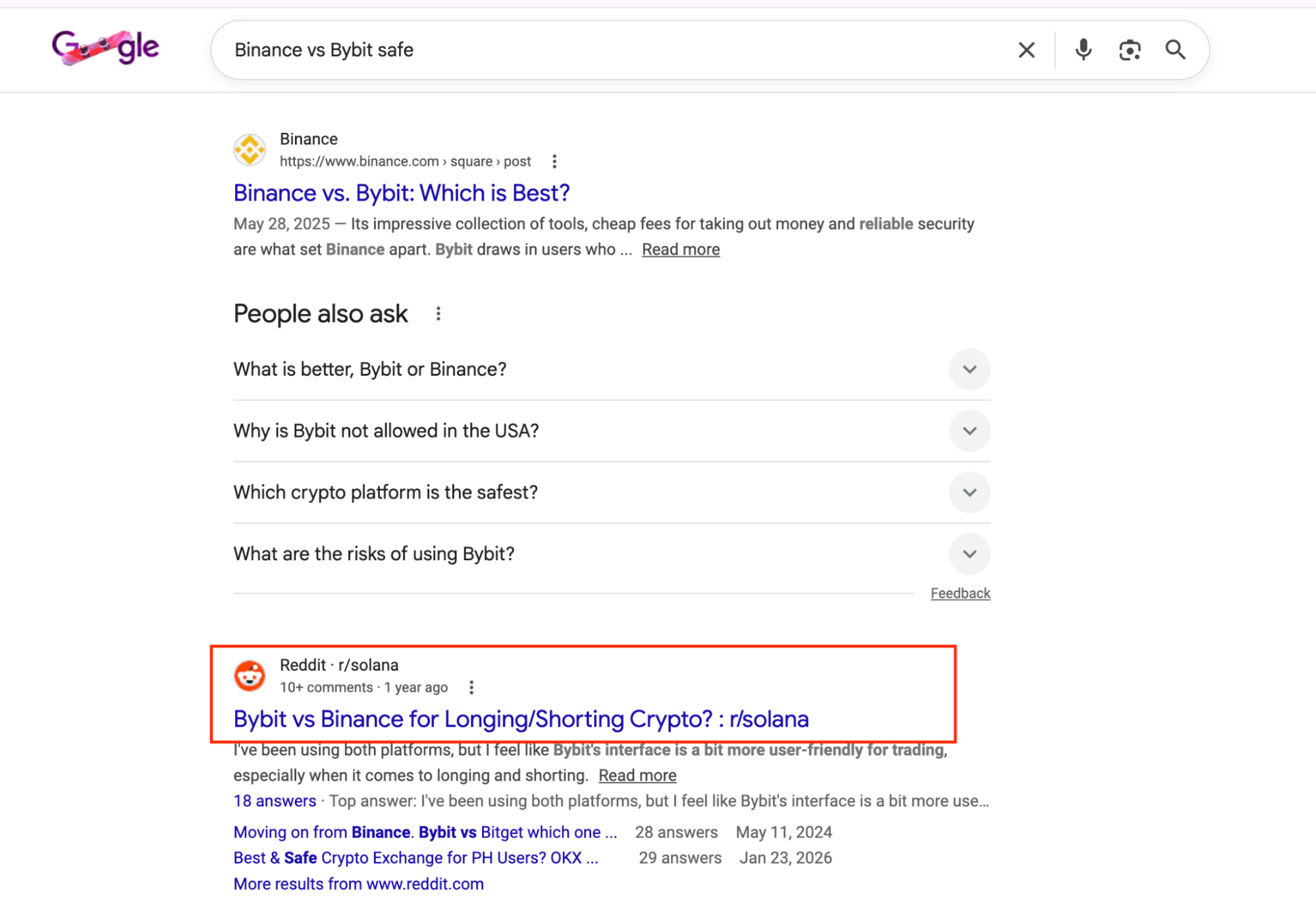Click the Feedback link
The image size is (1316, 905).
coord(960,593)
